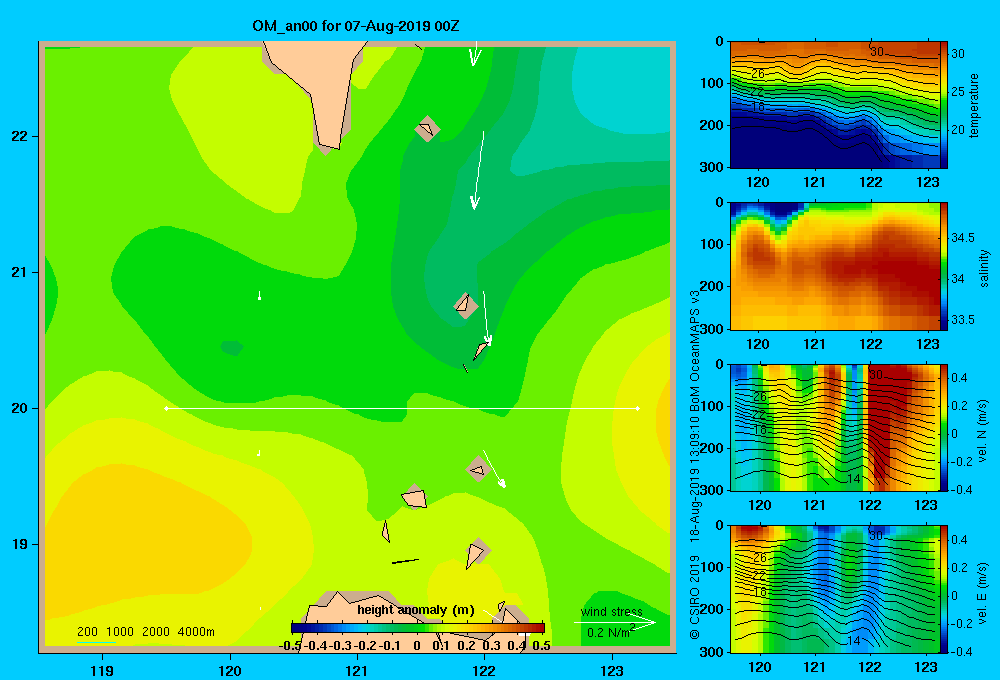Click the "© CSIRO 2019" copyright text
Screen dimensions: 1000x680
coord(695,597)
